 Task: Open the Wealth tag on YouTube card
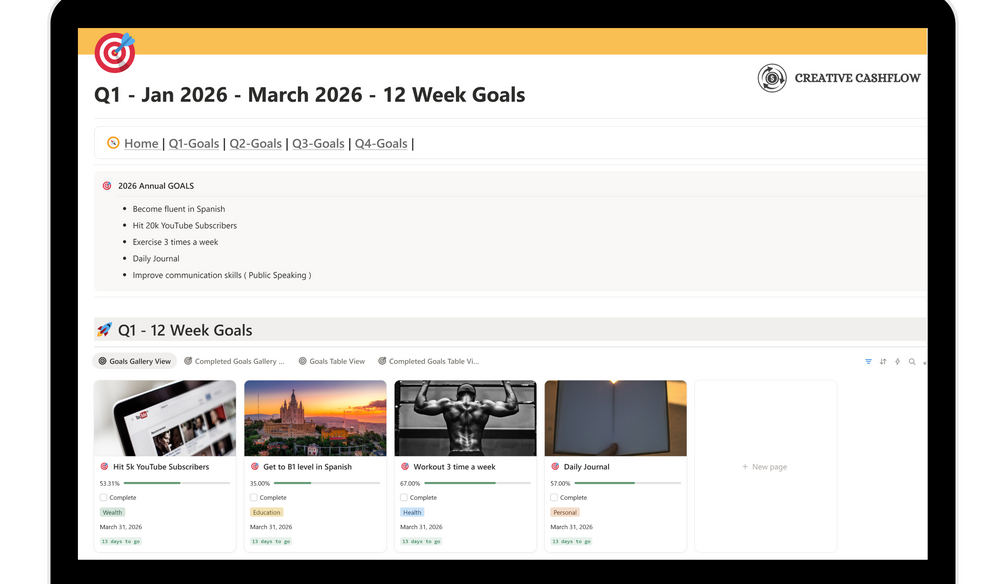click(112, 512)
